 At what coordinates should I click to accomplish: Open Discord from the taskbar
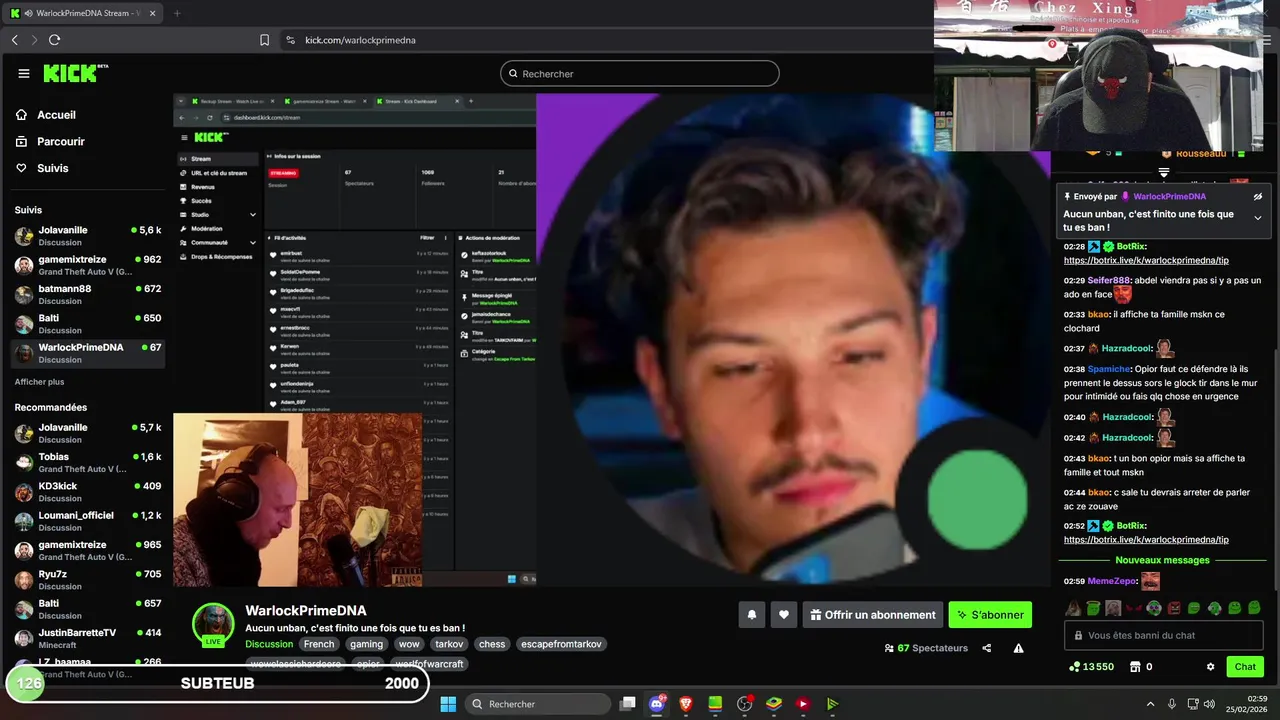[x=657, y=704]
